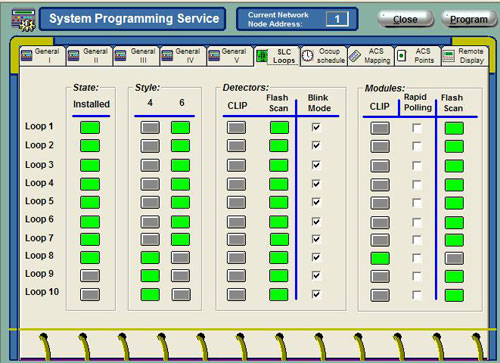Uncheck Blink Mode for Loop 10
The height and width of the screenshot is (363, 500).
click(315, 294)
